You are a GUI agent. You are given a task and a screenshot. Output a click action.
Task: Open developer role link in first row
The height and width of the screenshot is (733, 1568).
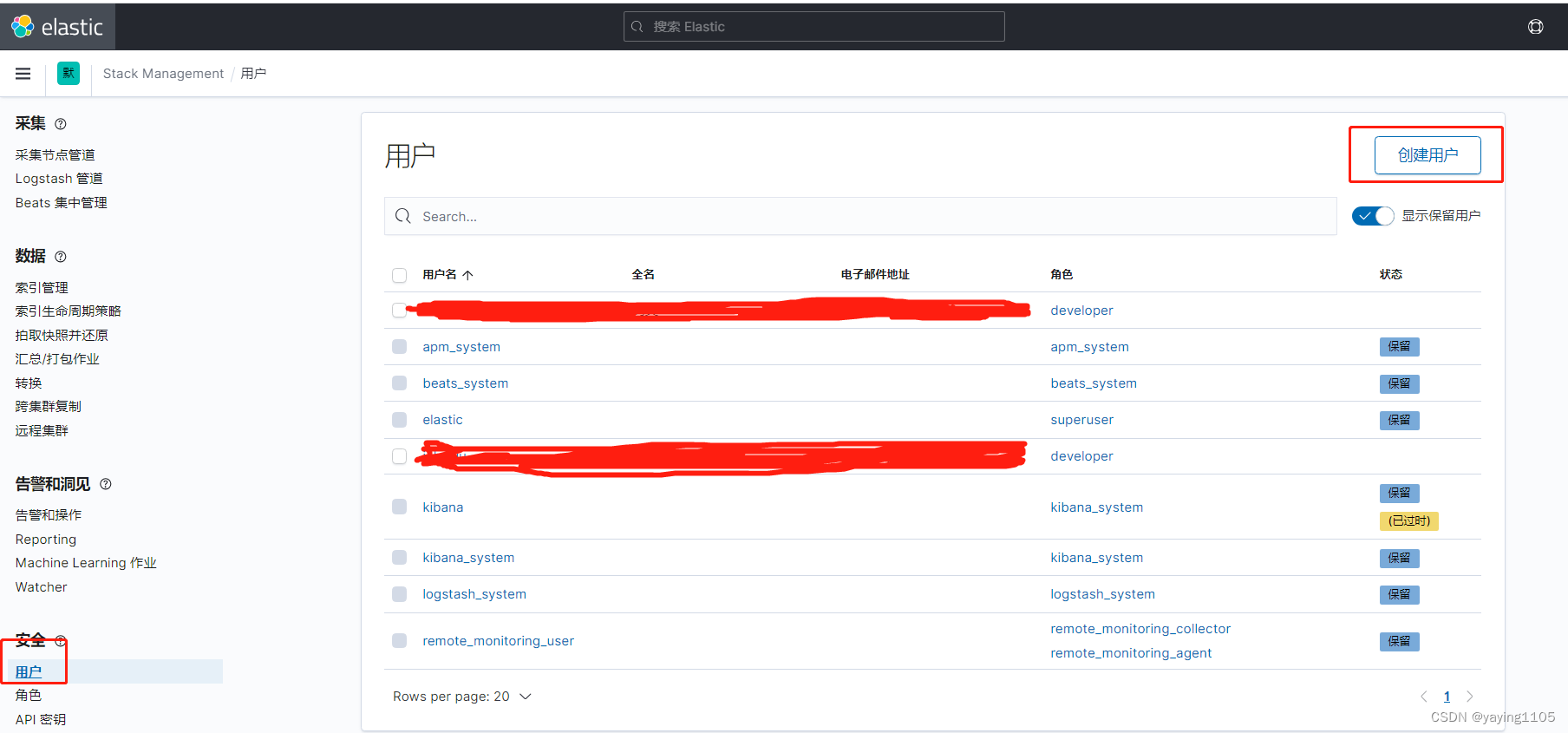1081,311
